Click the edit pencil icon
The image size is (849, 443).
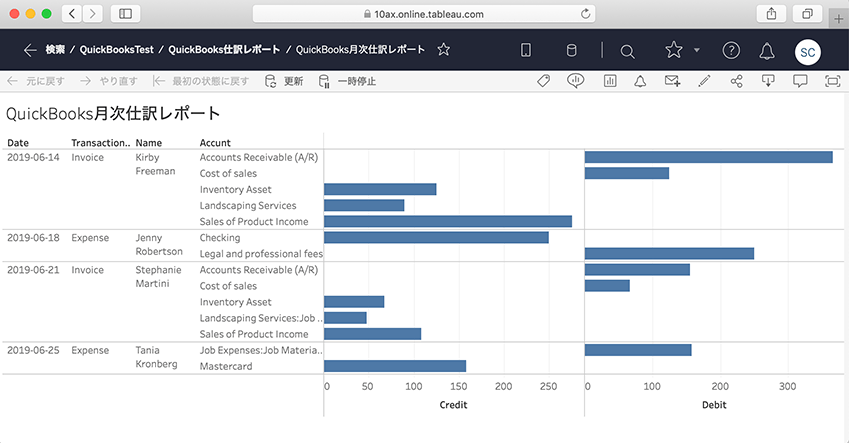704,81
